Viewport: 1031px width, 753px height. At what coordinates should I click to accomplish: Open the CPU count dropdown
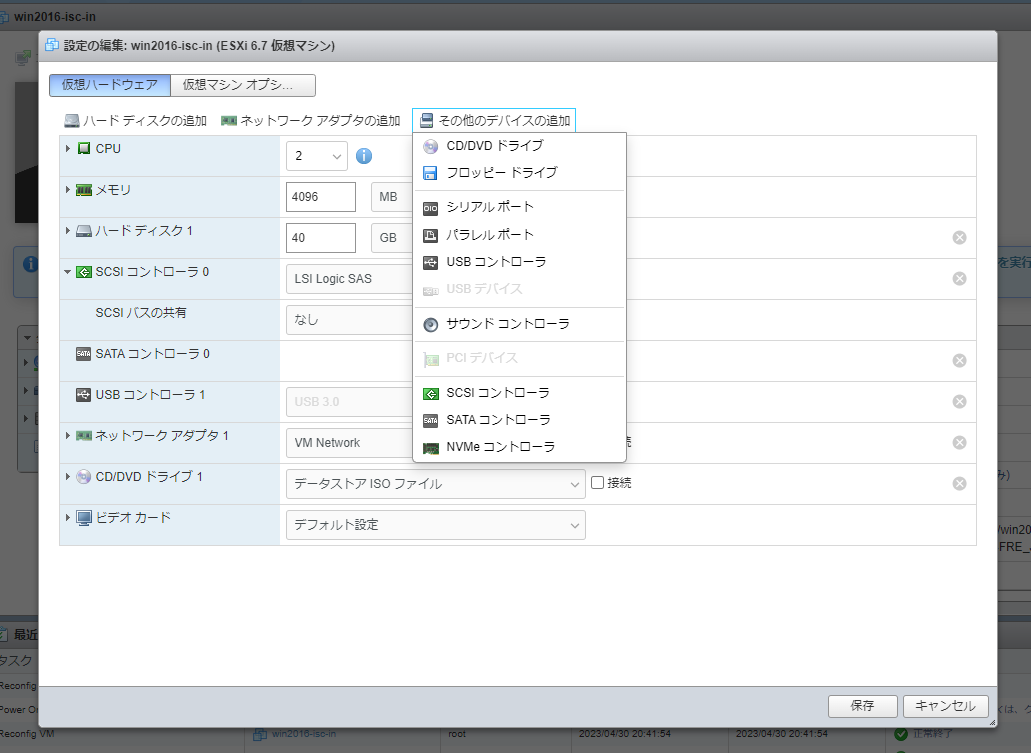pyautogui.click(x=316, y=156)
